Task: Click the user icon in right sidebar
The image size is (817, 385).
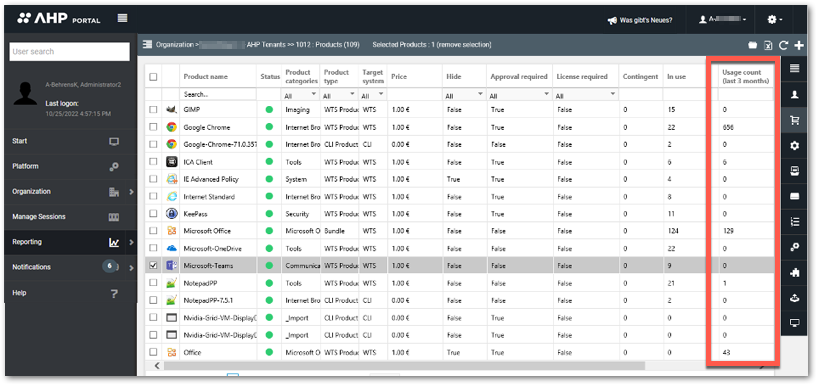Action: click(x=795, y=94)
